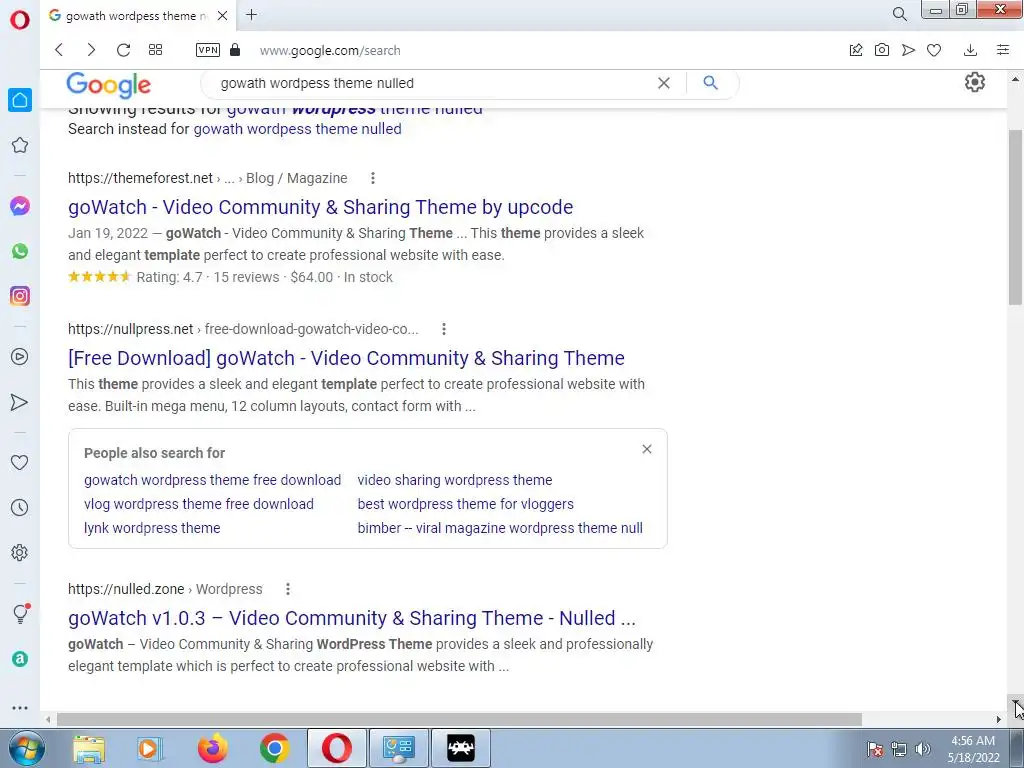Open the snapshot edit tool icon
The image size is (1024, 768).
(x=856, y=50)
